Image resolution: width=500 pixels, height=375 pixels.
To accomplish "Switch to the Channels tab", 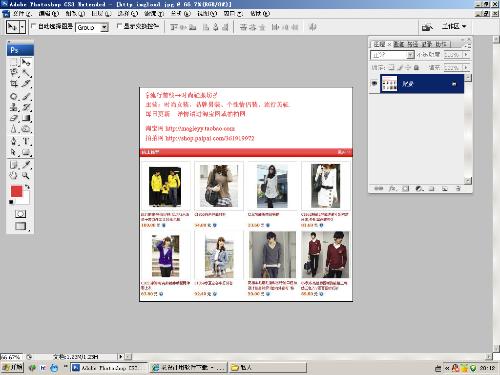I will 399,44.
